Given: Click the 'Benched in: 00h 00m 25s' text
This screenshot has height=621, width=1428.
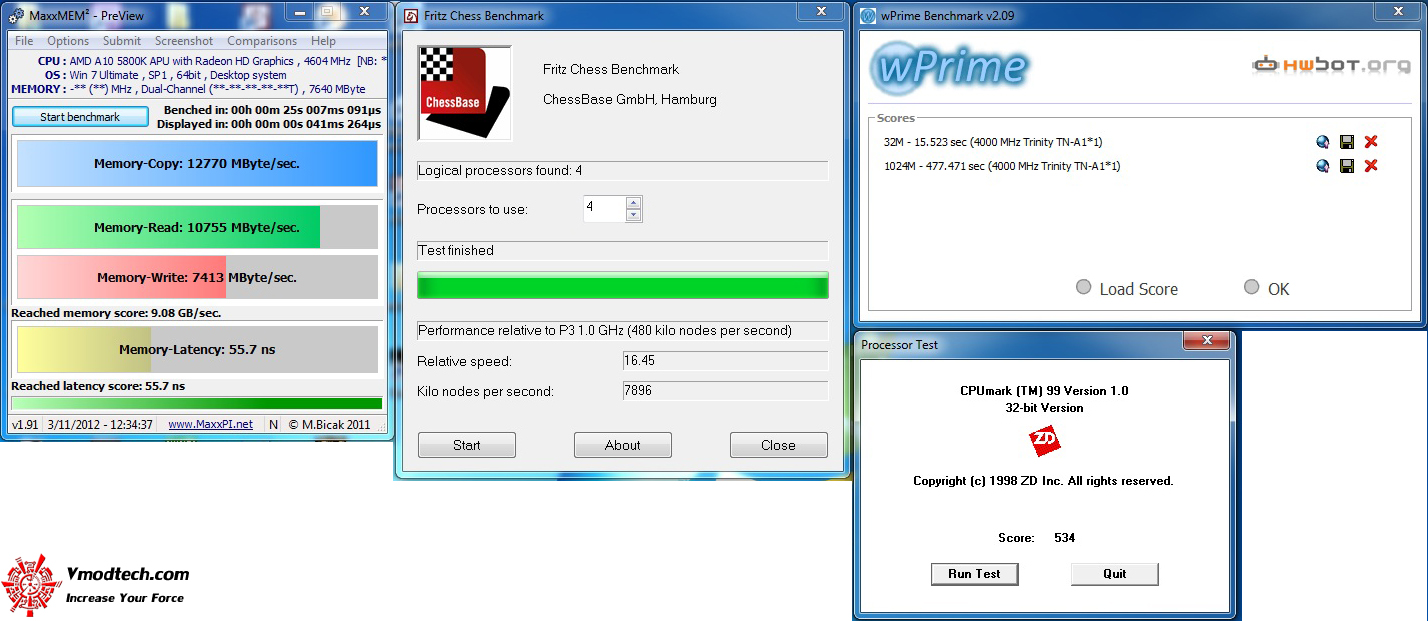Looking at the screenshot, I should click(x=272, y=110).
